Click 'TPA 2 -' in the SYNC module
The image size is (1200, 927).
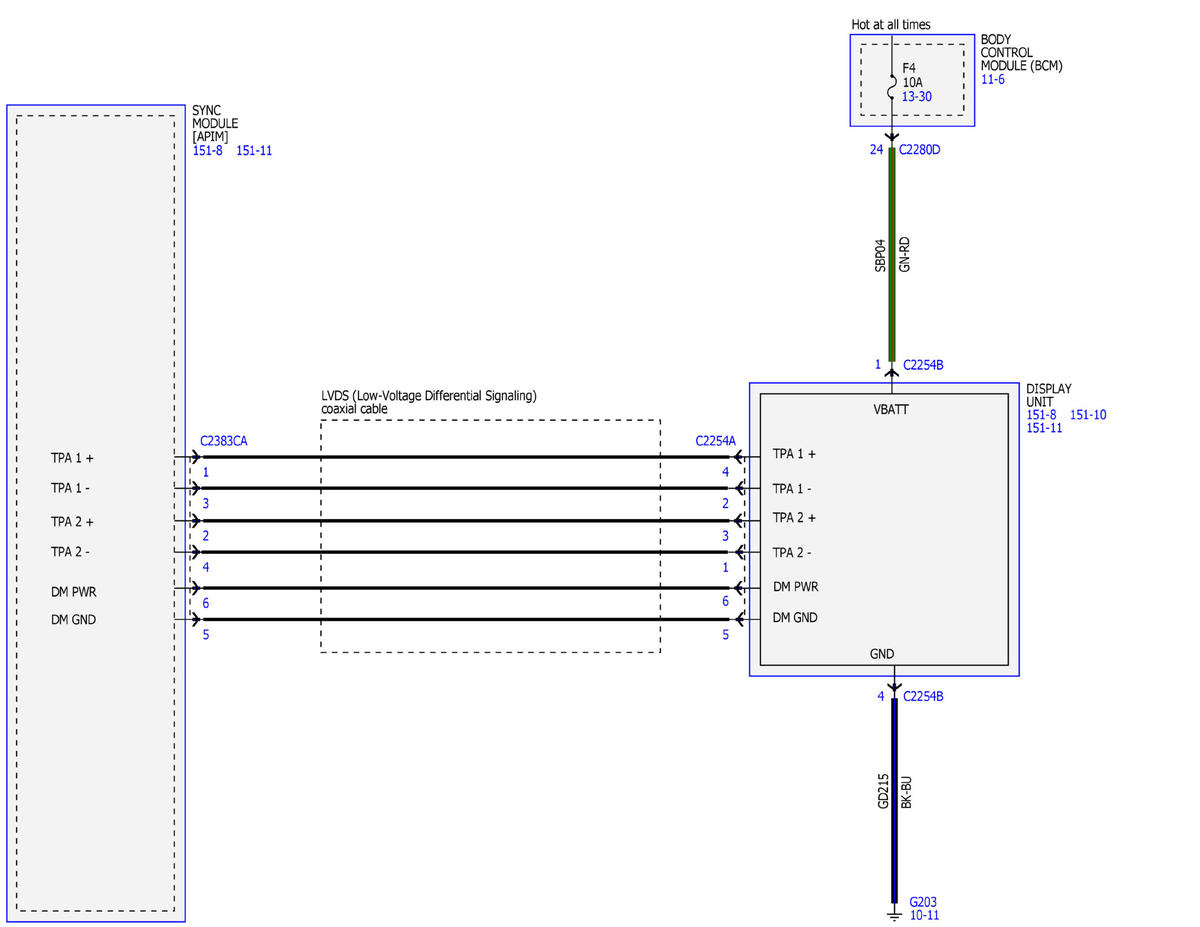coord(71,552)
